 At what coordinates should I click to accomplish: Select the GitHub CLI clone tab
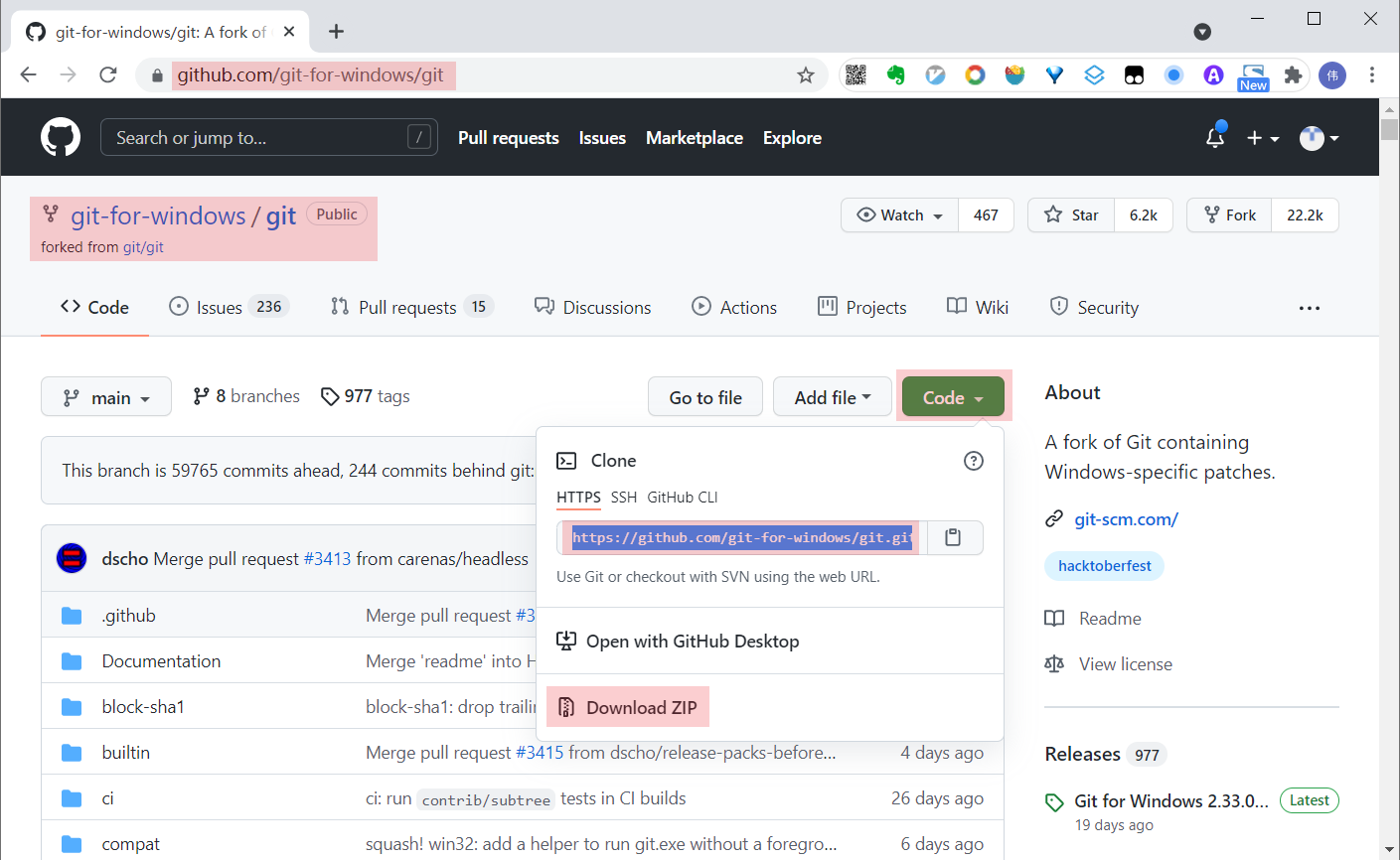point(683,498)
